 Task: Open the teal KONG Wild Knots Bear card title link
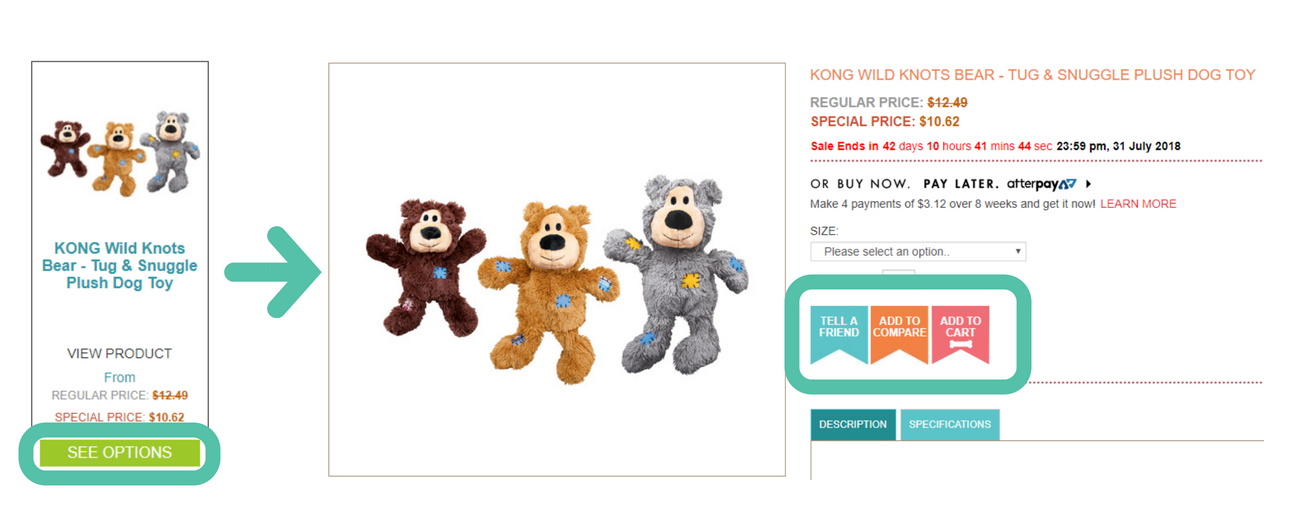pyautogui.click(x=120, y=265)
